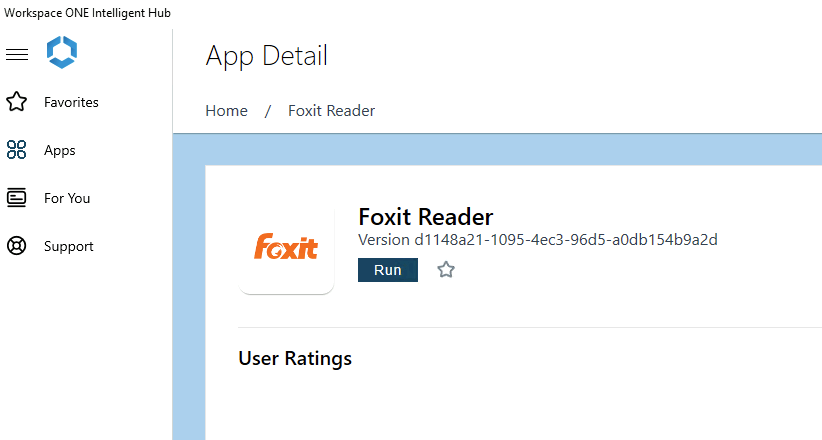The height and width of the screenshot is (440, 822).
Task: Click the Support lifebuoy icon
Action: (x=17, y=246)
